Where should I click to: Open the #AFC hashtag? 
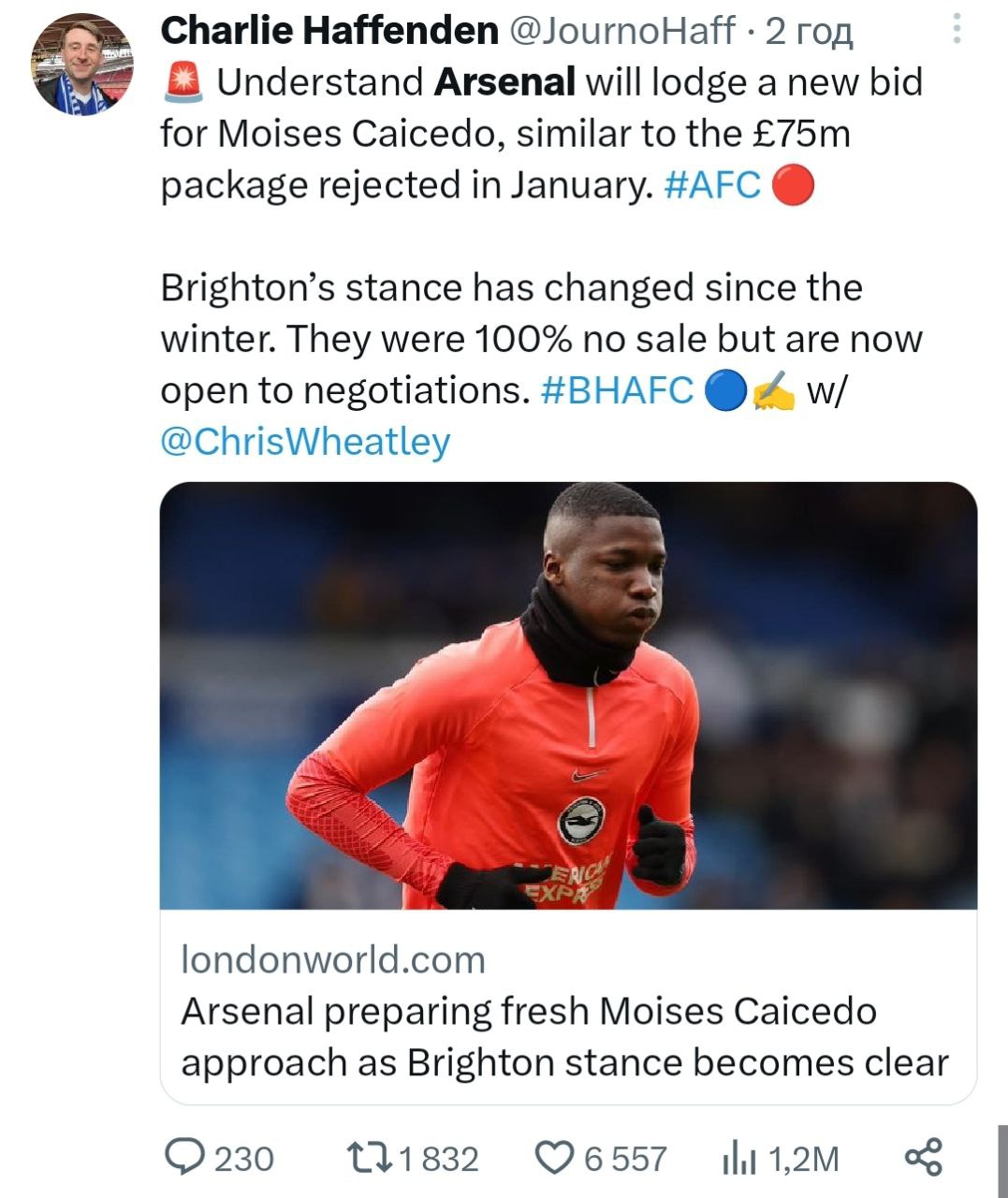pos(711,184)
